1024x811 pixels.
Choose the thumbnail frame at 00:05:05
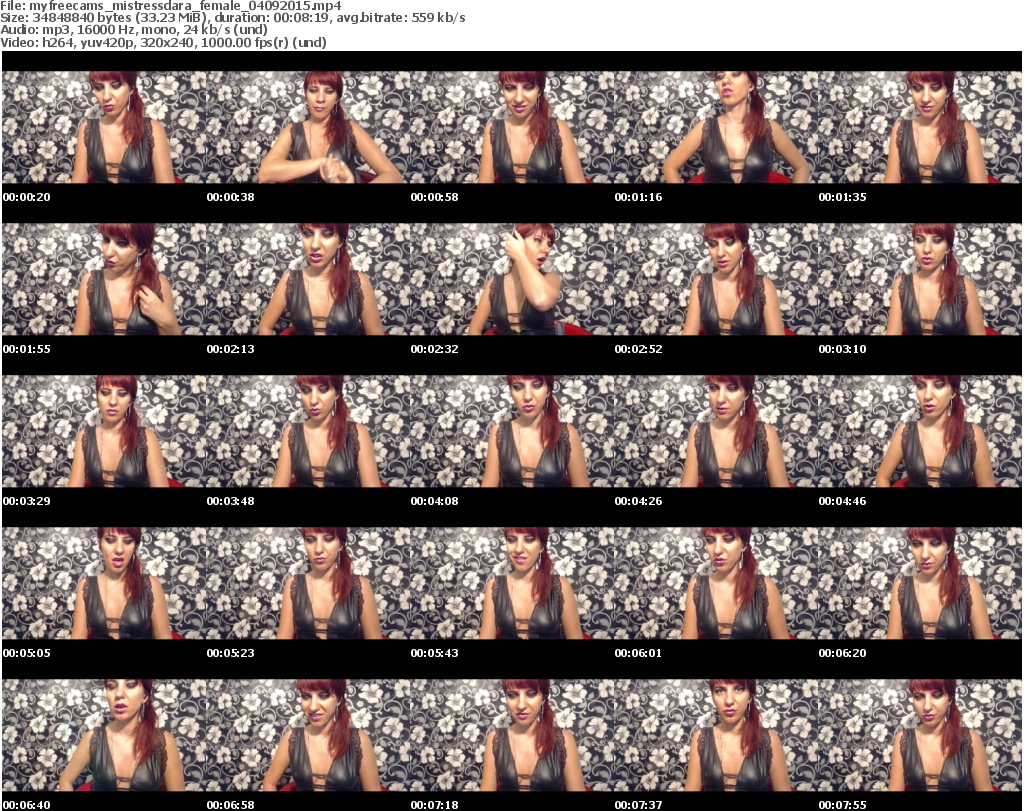(x=104, y=584)
